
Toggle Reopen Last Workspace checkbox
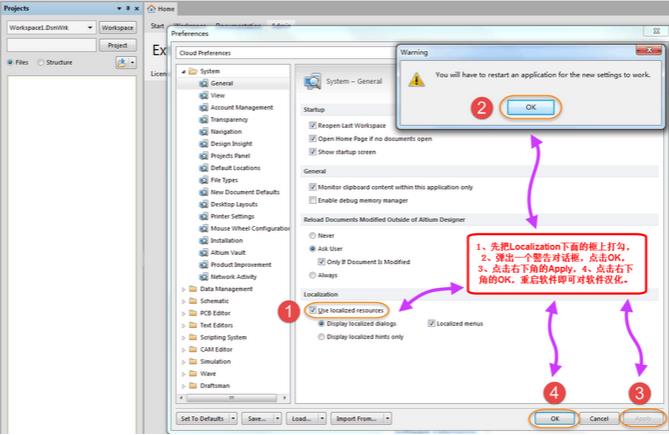[x=312, y=125]
